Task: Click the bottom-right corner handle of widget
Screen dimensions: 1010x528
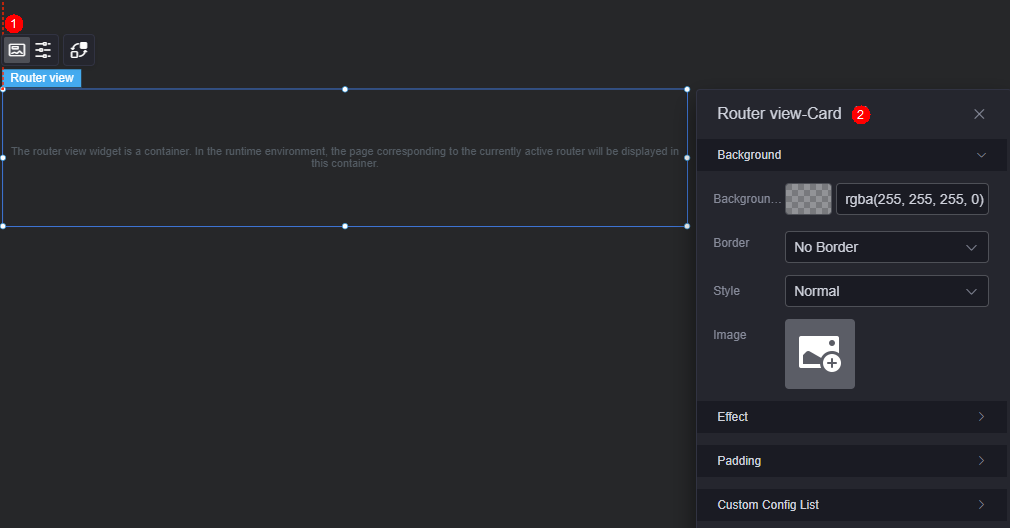Action: pyautogui.click(x=687, y=226)
